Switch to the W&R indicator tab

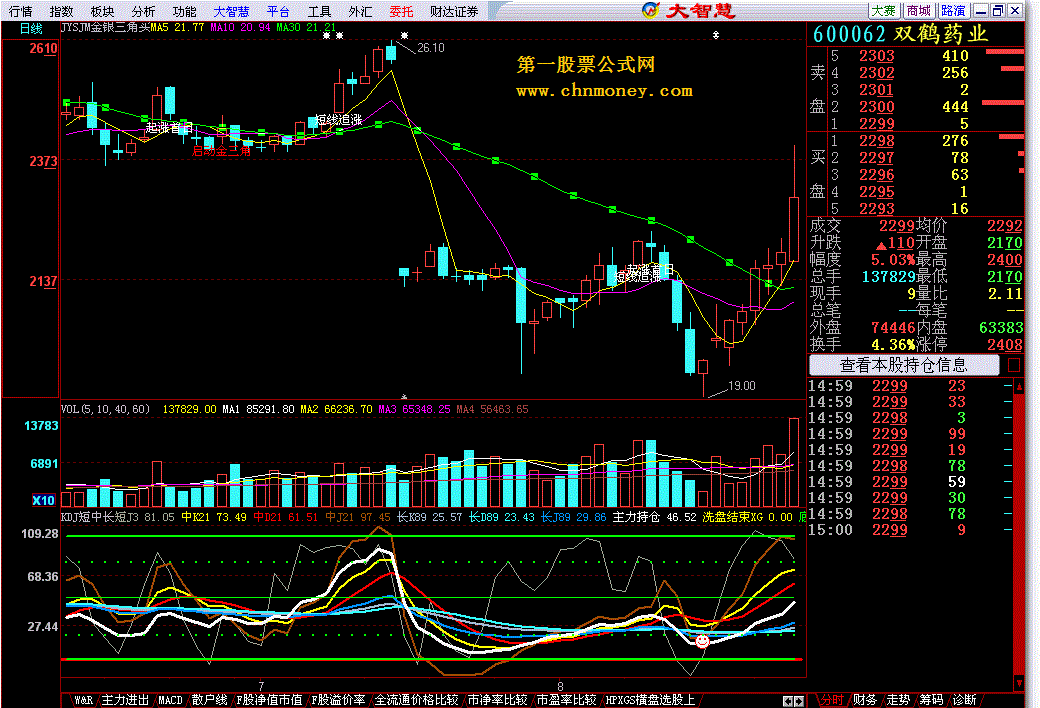click(83, 700)
